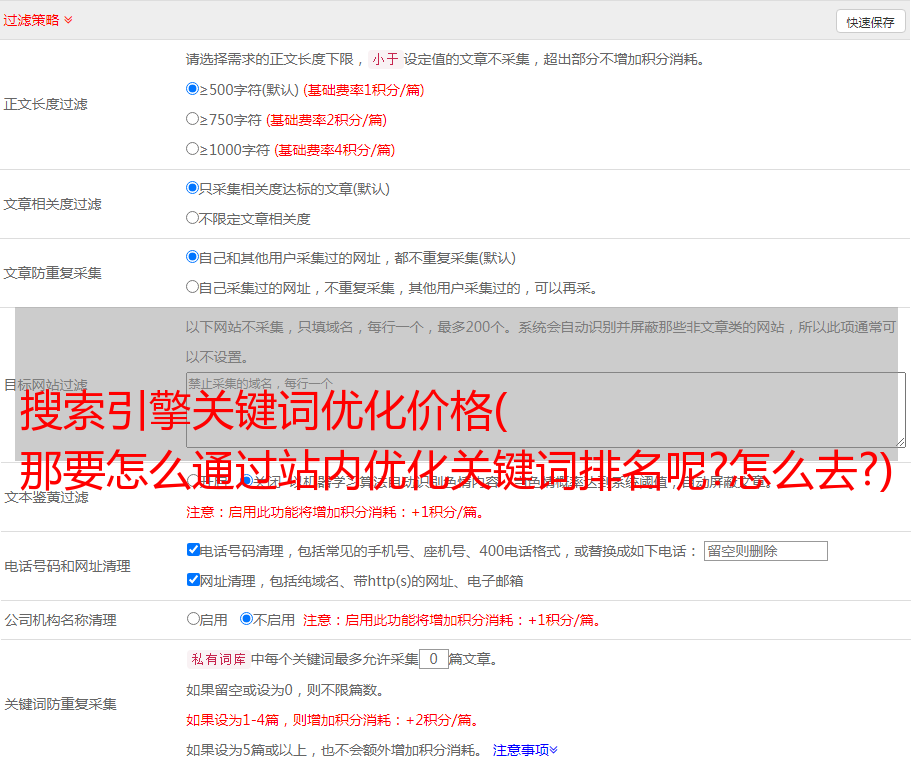Click the 禁止采集的域名 textarea
This screenshot has width=912, height=768.
coord(545,410)
